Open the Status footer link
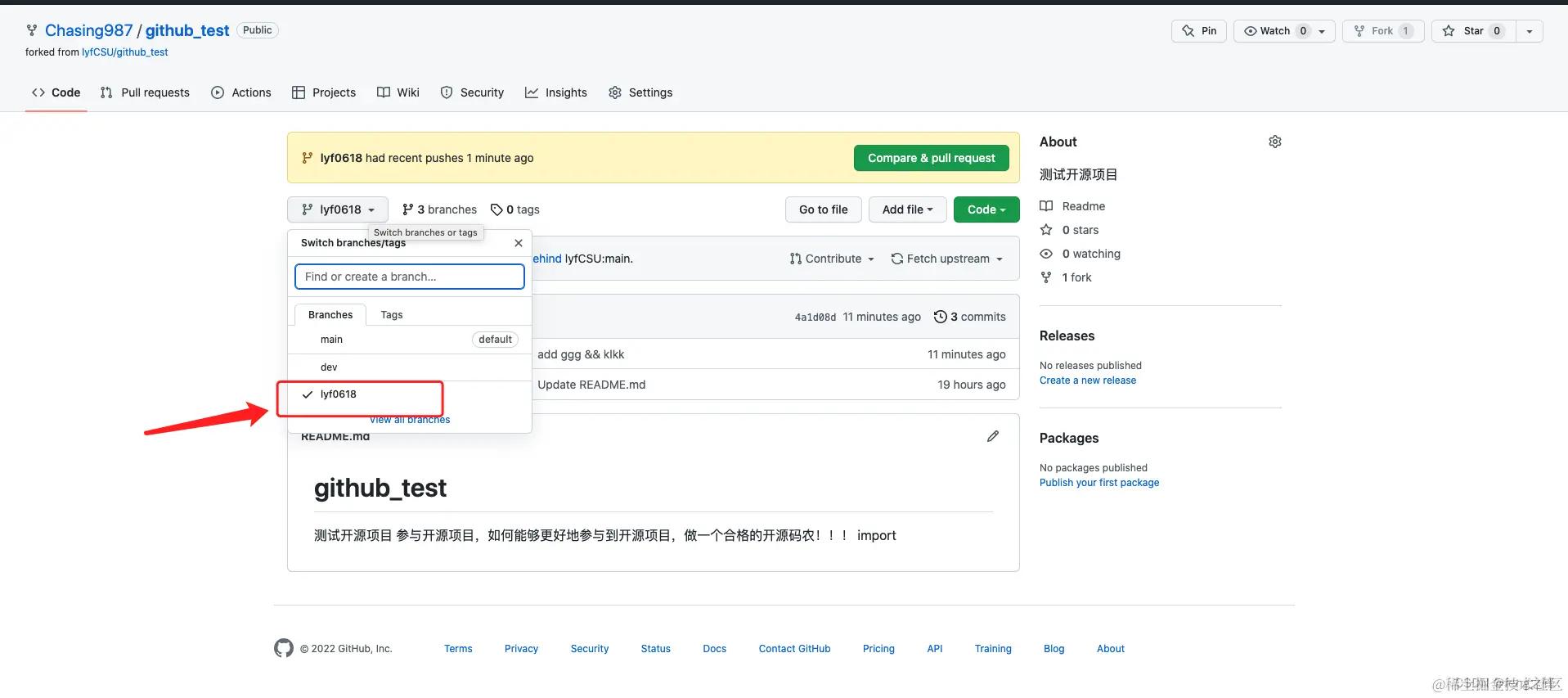This screenshot has width=1568, height=698. (656, 649)
